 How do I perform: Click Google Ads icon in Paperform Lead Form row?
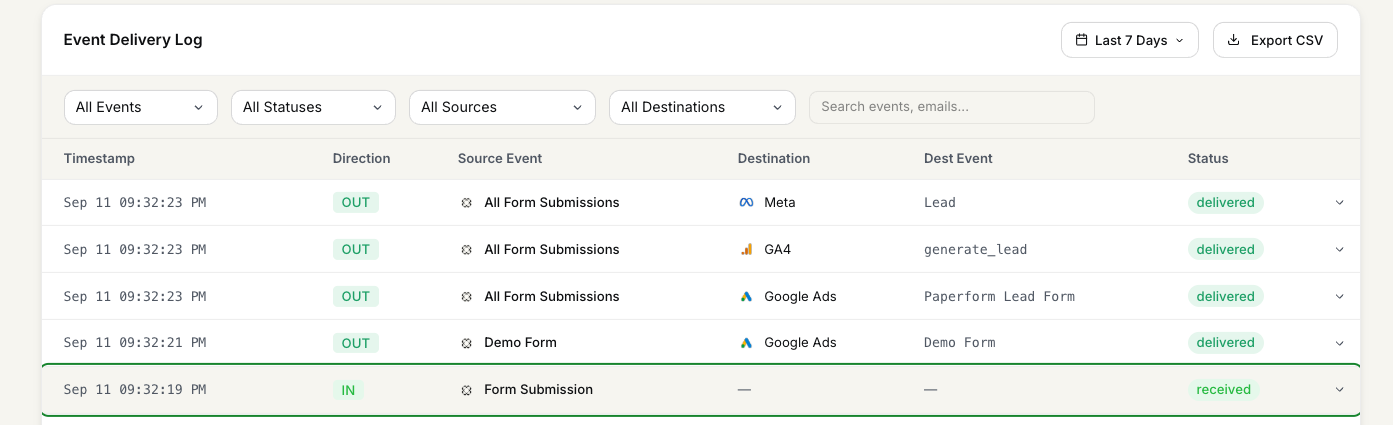(x=746, y=297)
